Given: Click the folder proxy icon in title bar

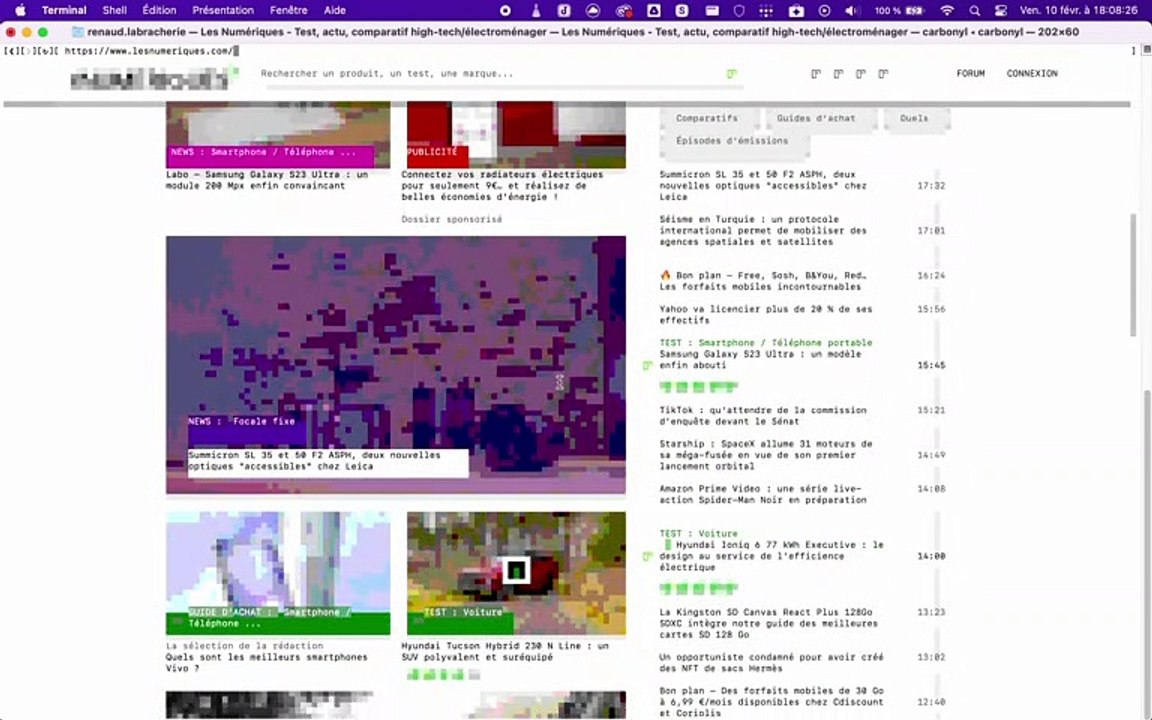Looking at the screenshot, I should pyautogui.click(x=77, y=32).
